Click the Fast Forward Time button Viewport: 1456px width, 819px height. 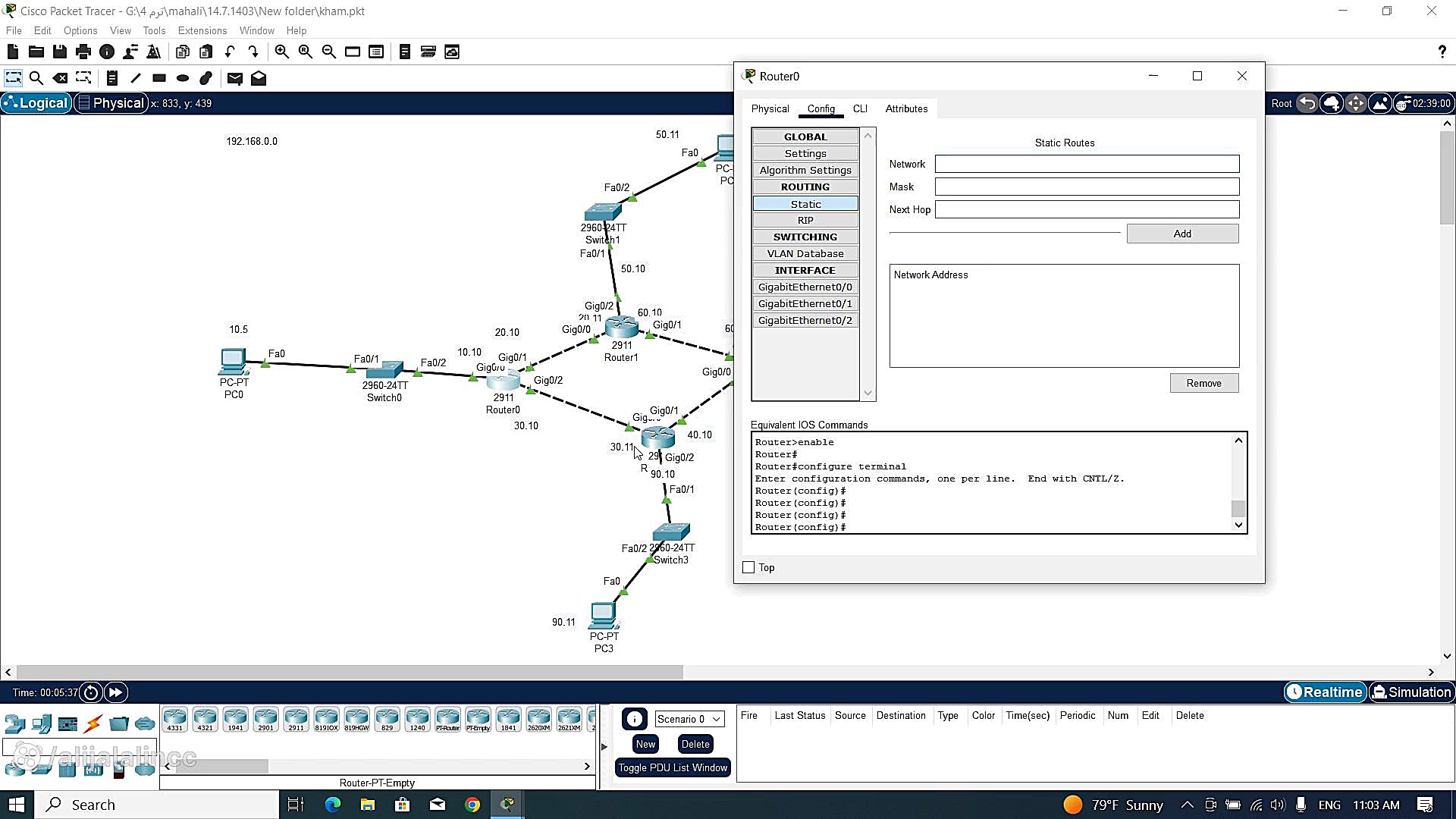coord(116,692)
